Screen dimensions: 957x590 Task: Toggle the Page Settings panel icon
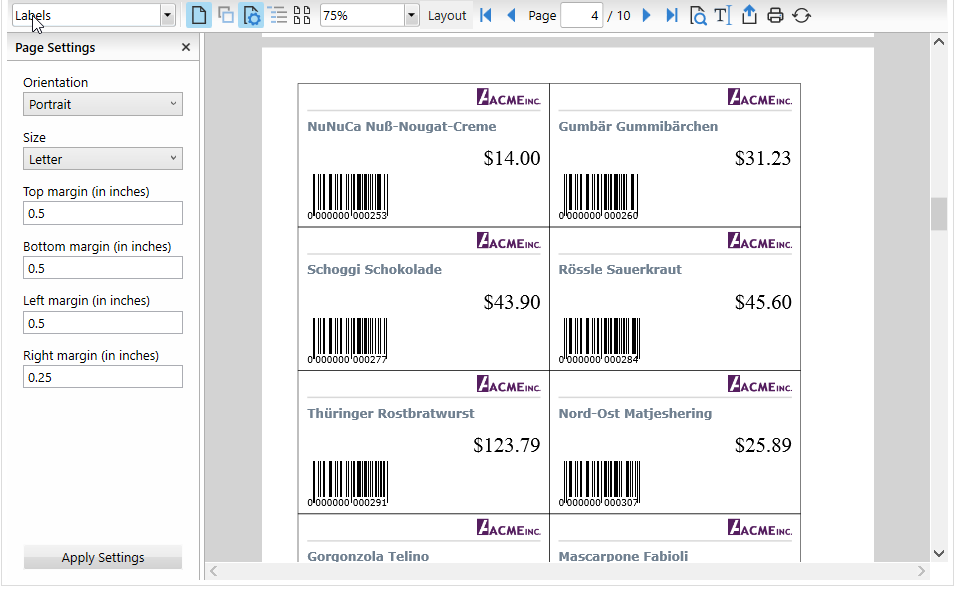[251, 15]
